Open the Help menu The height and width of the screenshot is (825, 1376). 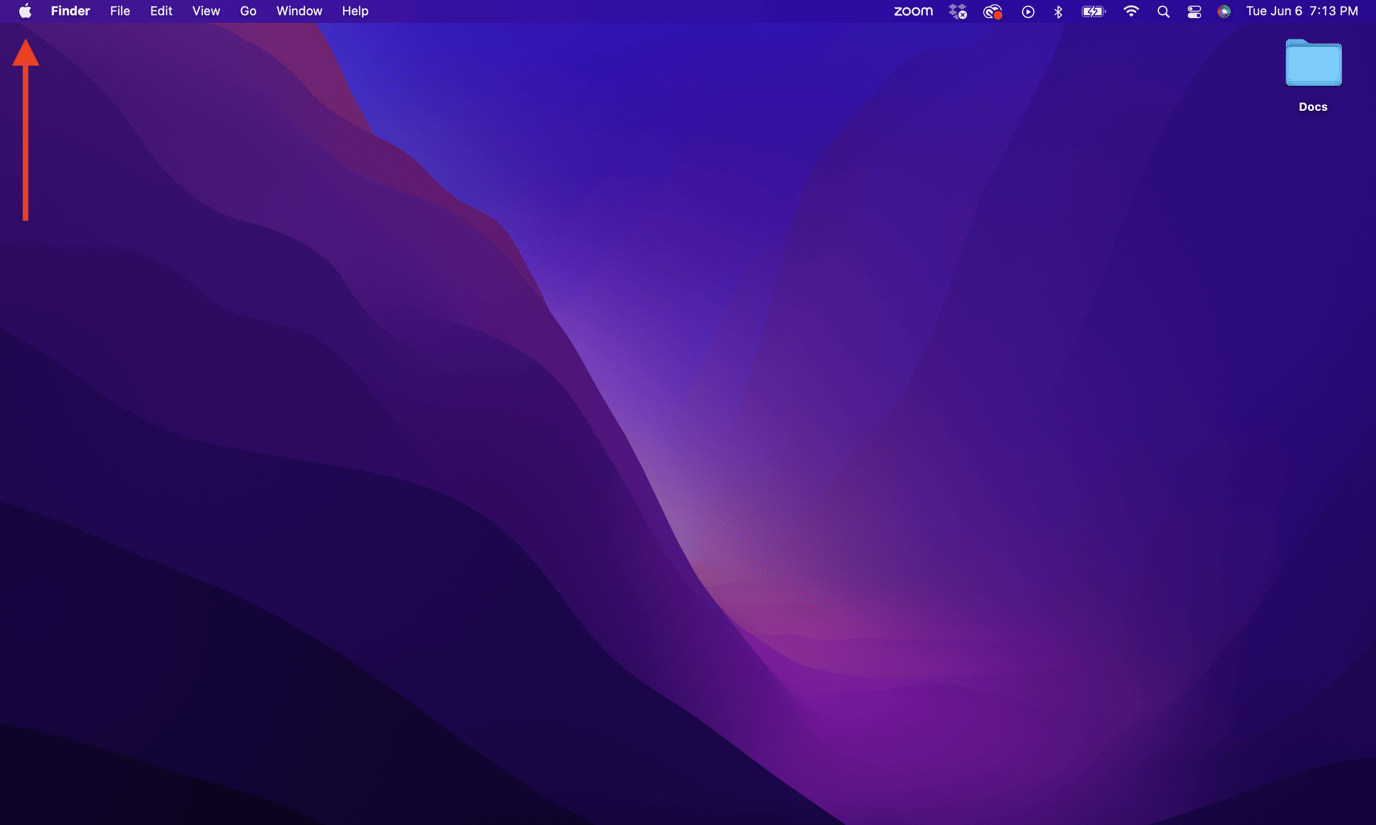click(355, 11)
